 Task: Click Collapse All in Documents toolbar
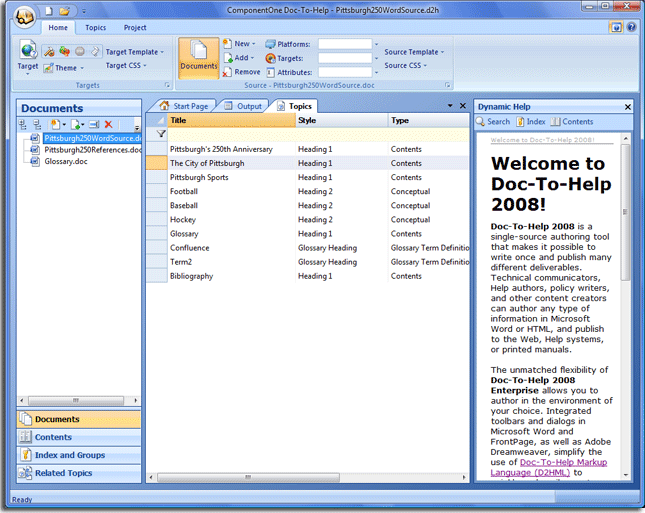tap(37, 124)
